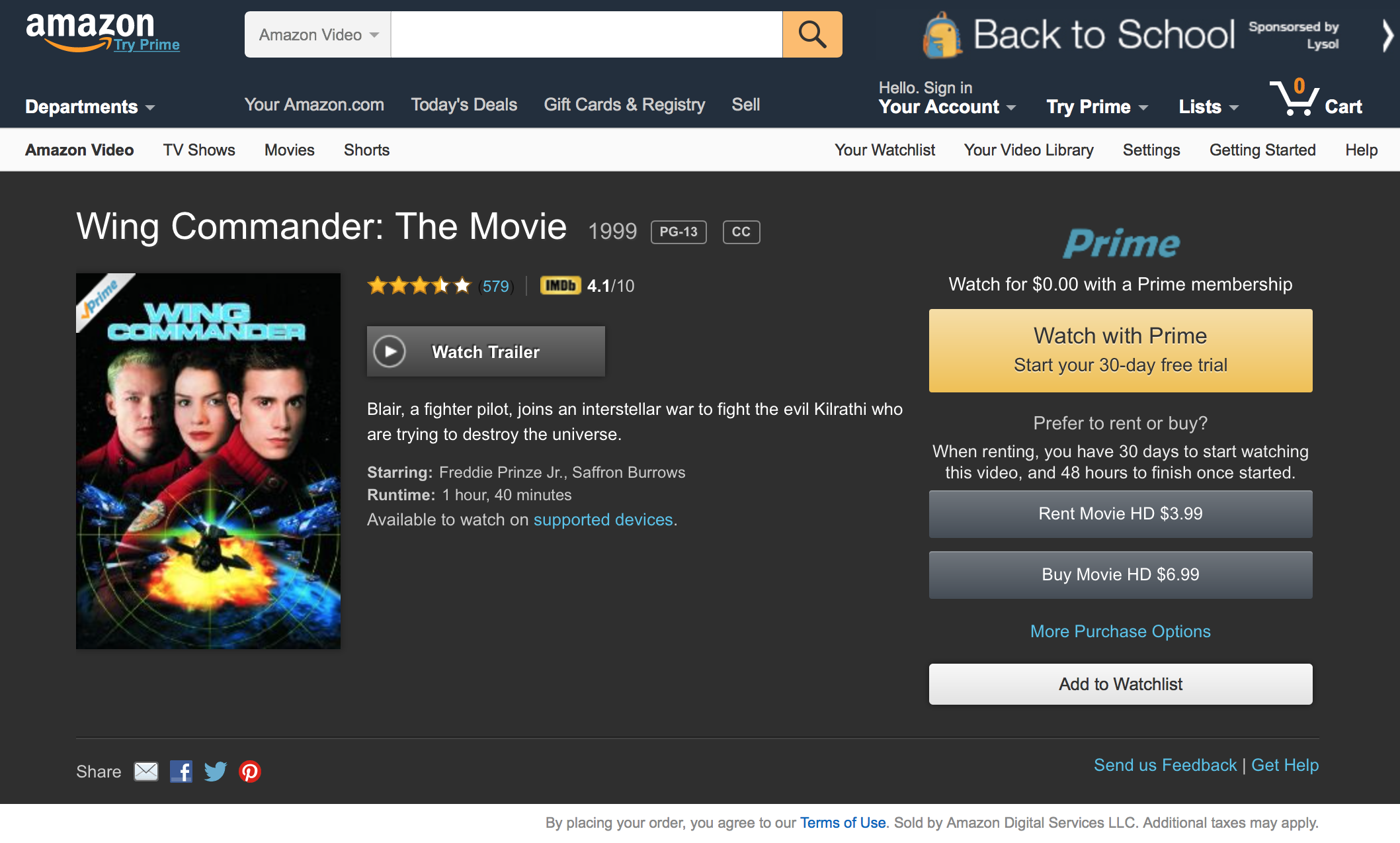Share via the email envelope icon
Image resolution: width=1400 pixels, height=843 pixels.
(x=146, y=772)
